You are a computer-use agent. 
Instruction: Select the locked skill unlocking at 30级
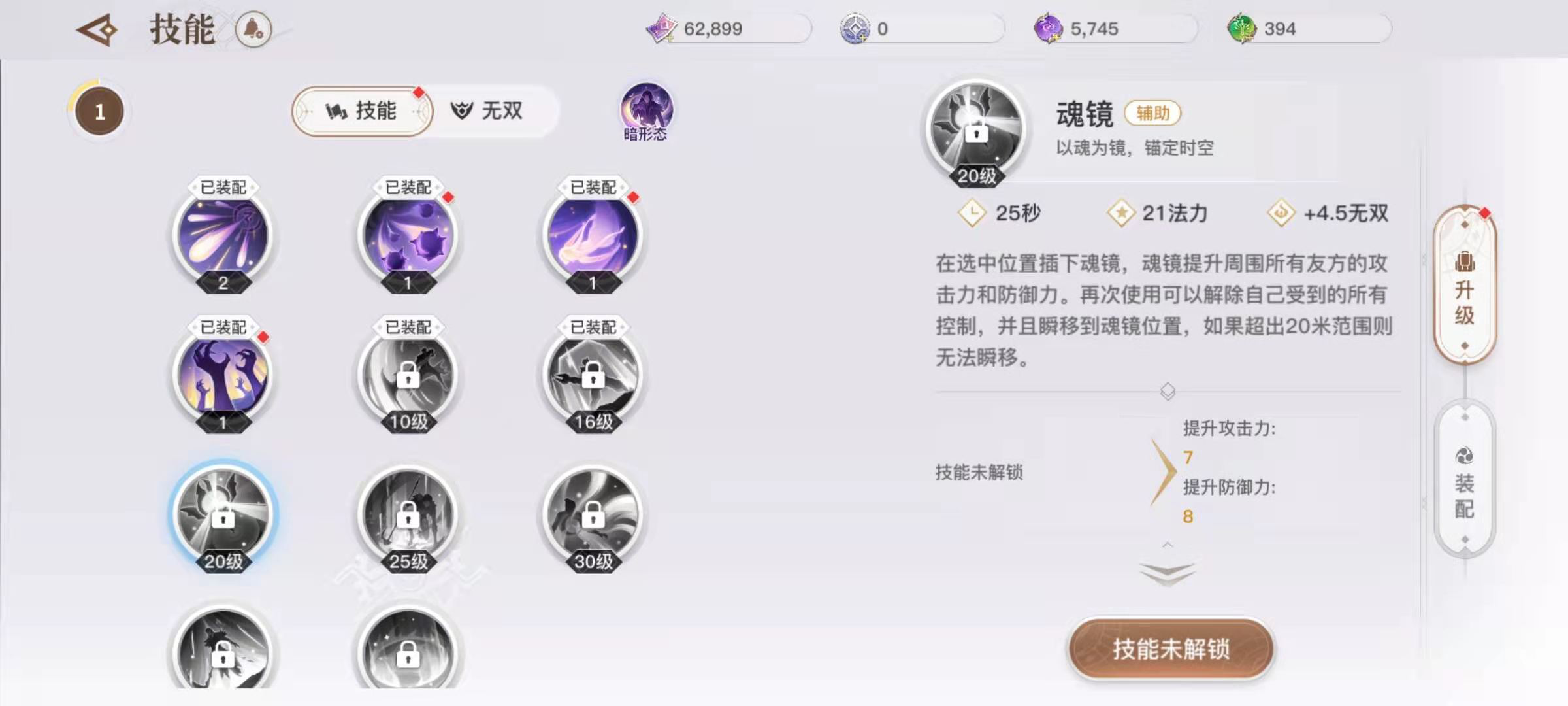pyautogui.click(x=593, y=518)
